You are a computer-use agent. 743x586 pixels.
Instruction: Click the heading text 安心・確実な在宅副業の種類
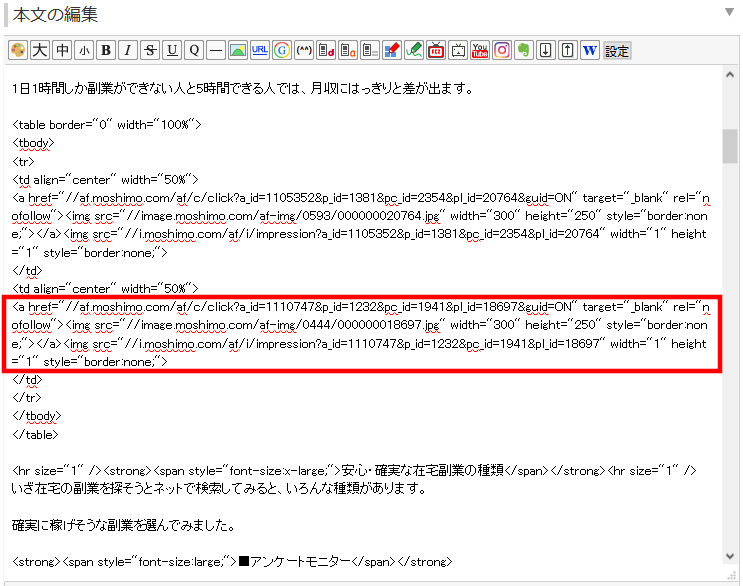[423, 470]
